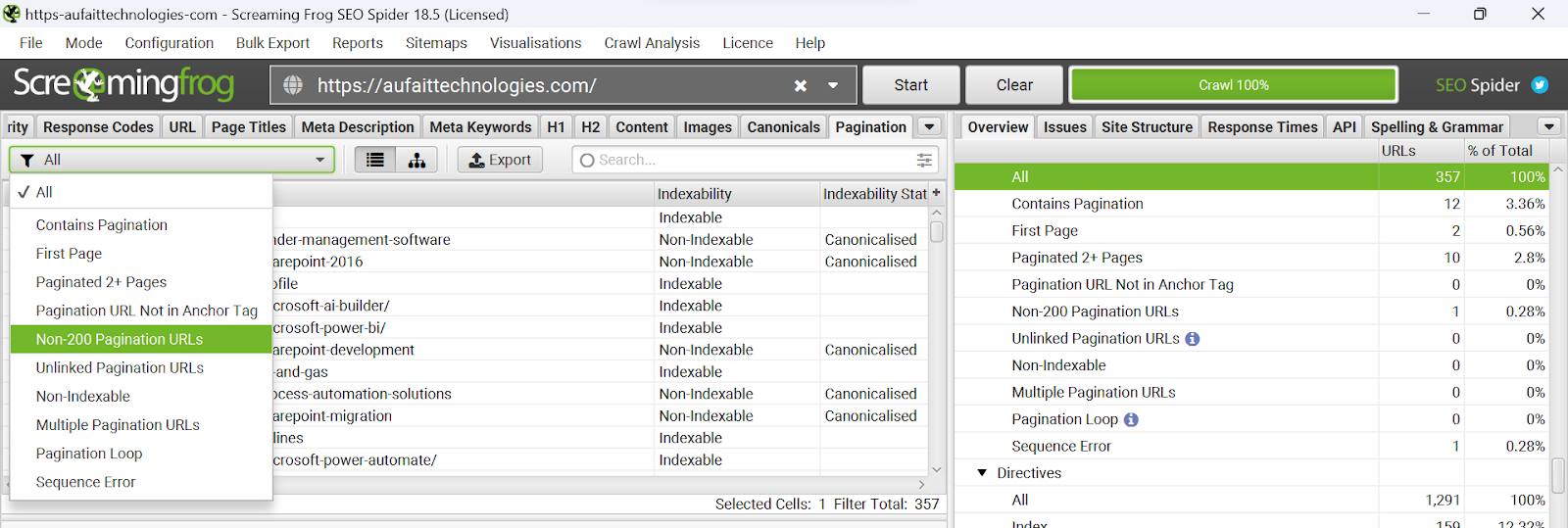
Task: Click the funnel filter icon
Action: [x=27, y=160]
